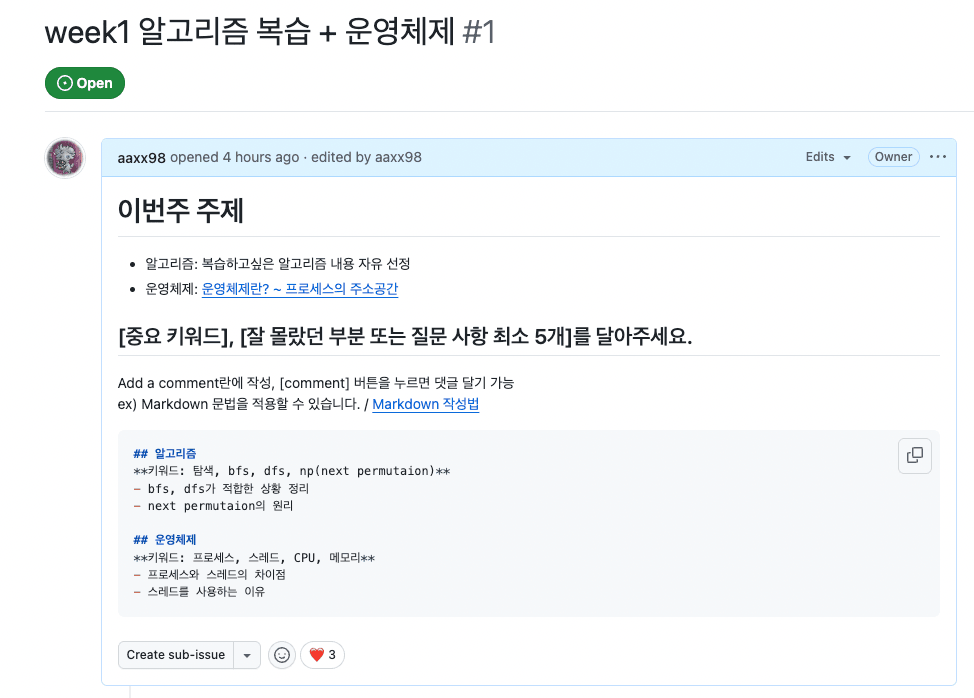
Task: Expand the Create sub-issue dropdown arrow
Action: (x=247, y=655)
